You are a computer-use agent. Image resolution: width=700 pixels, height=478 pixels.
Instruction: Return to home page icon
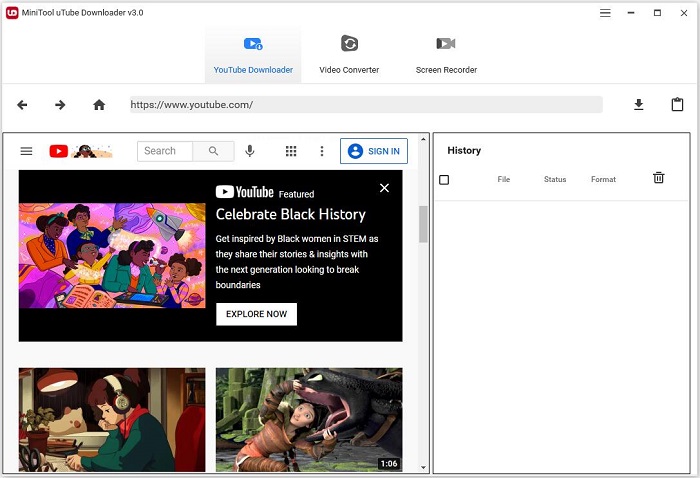click(99, 105)
